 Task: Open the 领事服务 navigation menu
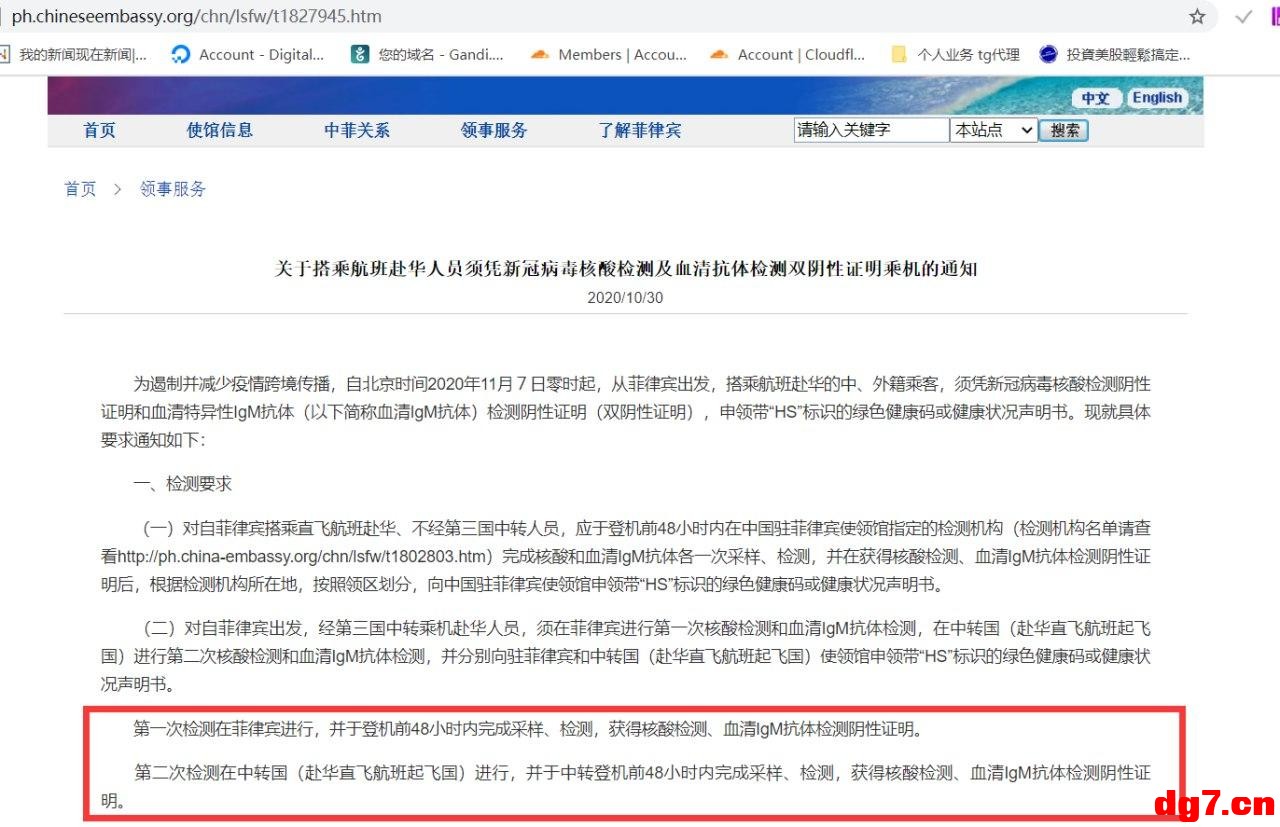(x=494, y=130)
